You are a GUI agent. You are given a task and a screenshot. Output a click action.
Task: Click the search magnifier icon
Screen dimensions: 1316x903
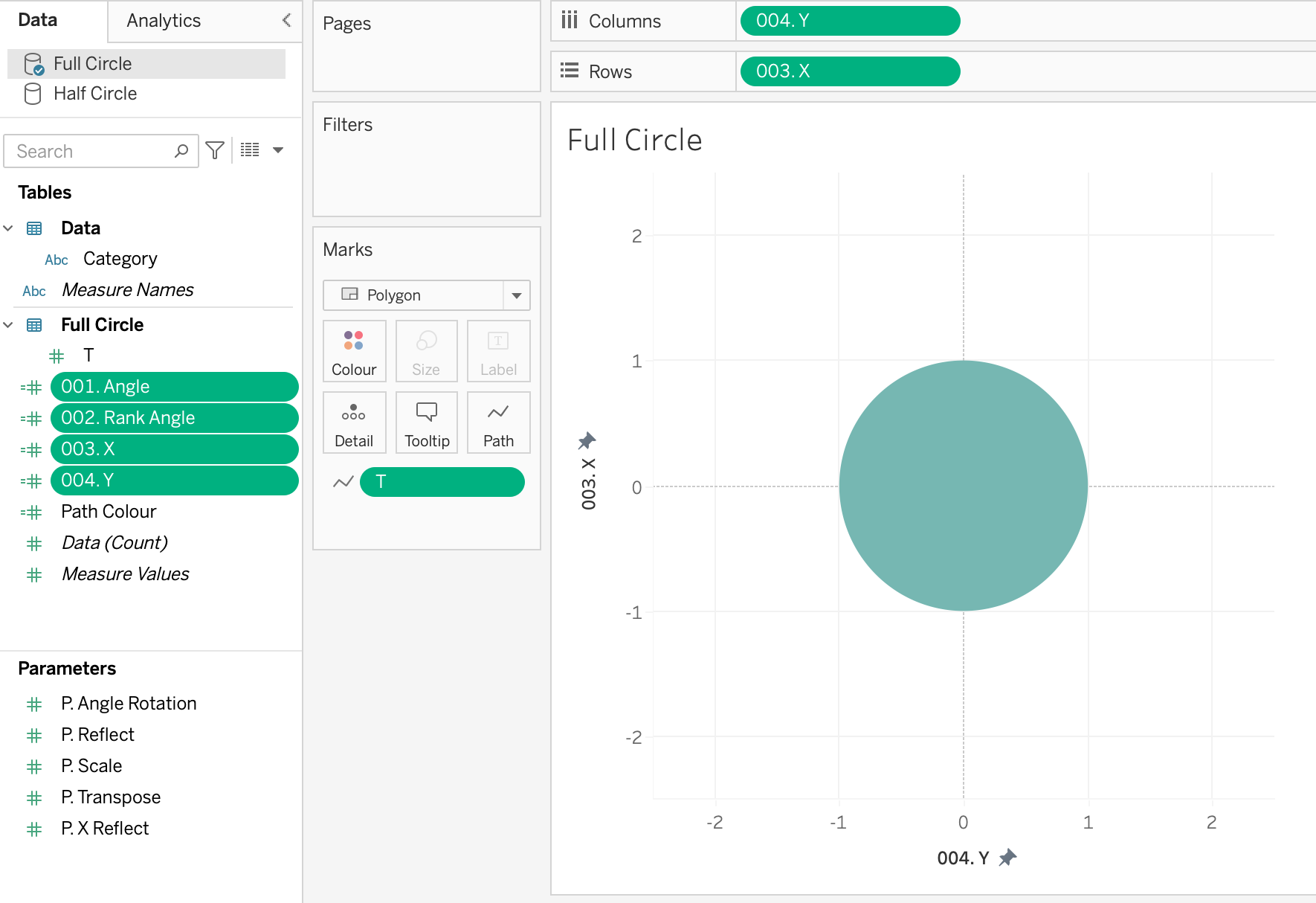point(181,151)
